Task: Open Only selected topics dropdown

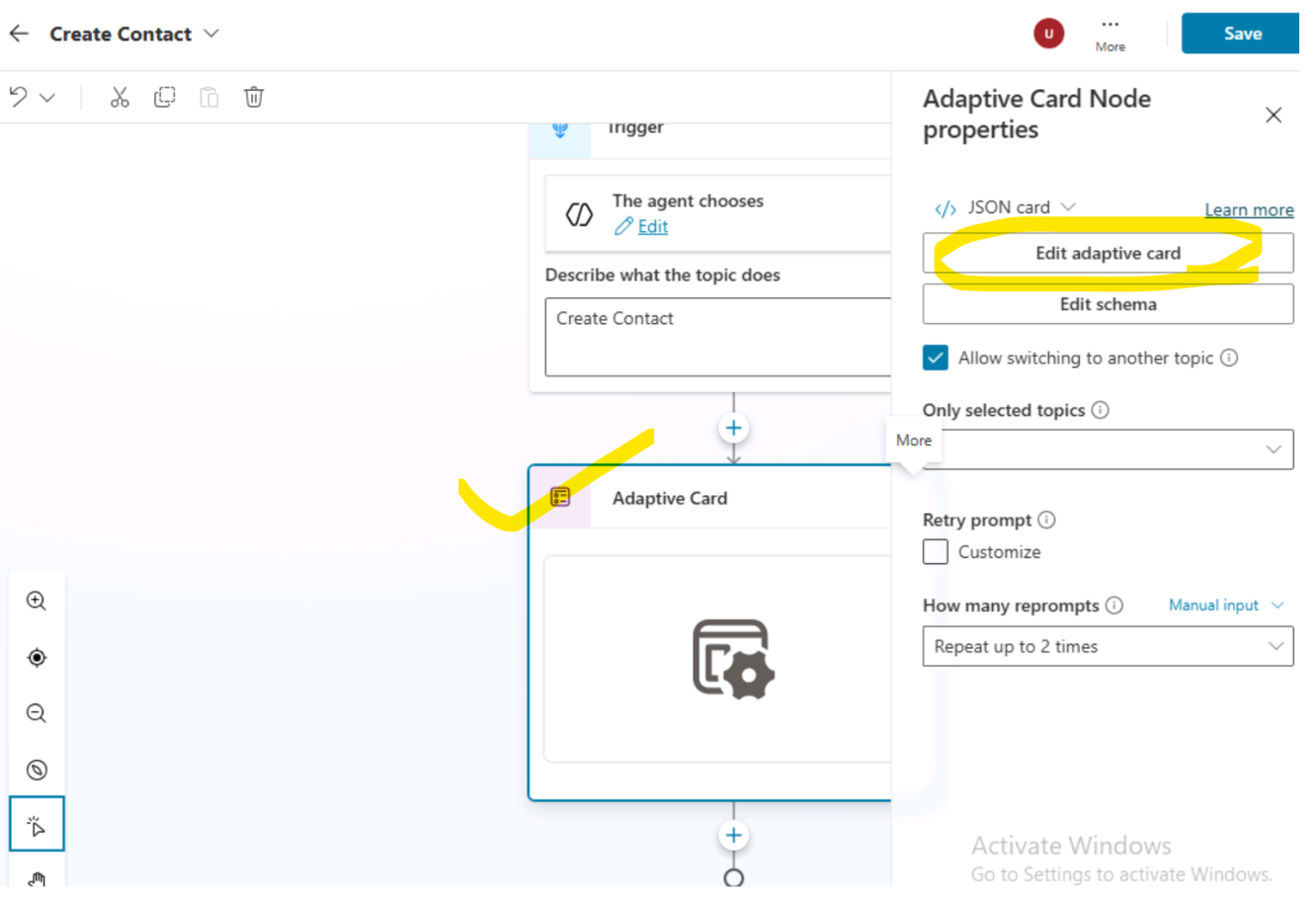Action: [1107, 450]
